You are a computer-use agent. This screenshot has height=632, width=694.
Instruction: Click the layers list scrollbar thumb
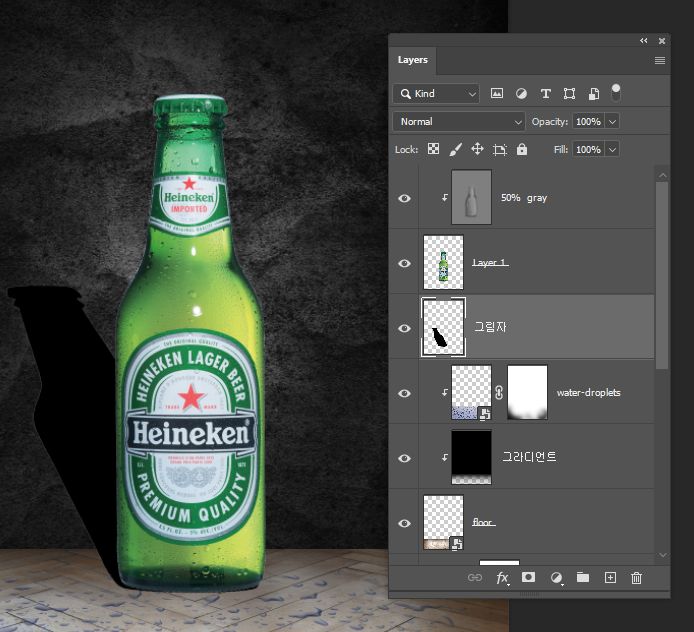(x=662, y=275)
